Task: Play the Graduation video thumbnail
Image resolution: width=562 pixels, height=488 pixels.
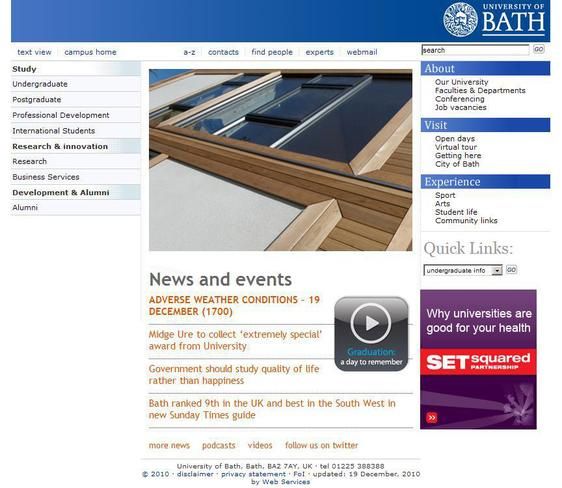Action: click(x=371, y=334)
